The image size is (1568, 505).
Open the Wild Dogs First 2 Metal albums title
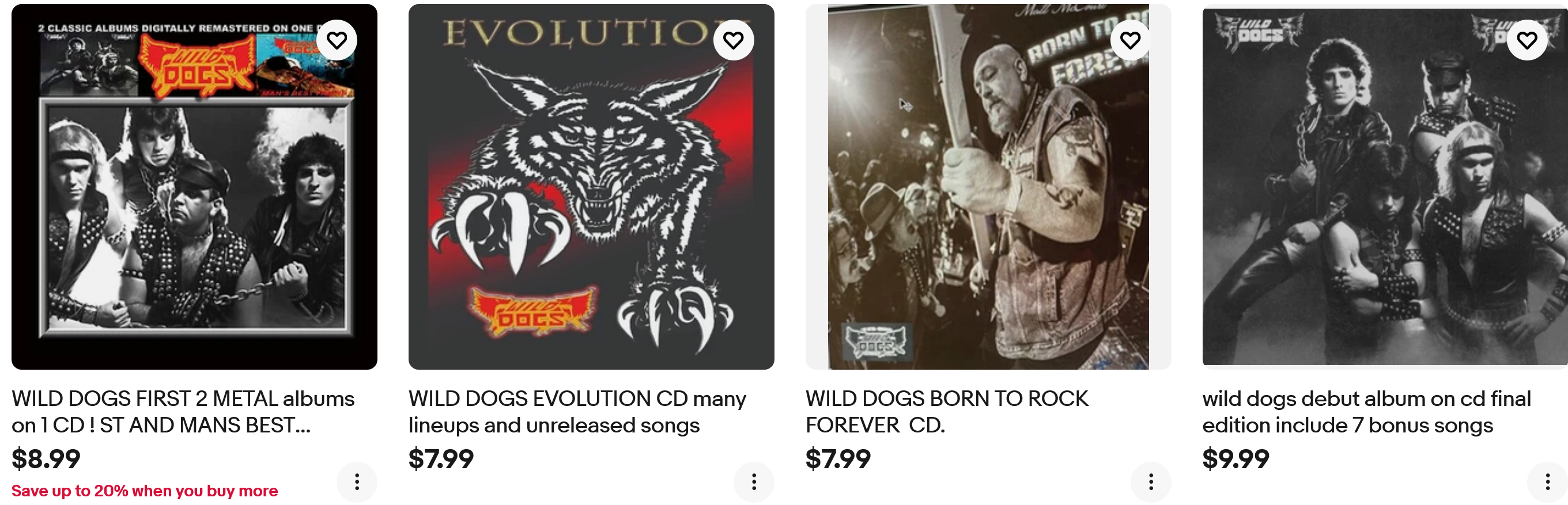coord(183,412)
